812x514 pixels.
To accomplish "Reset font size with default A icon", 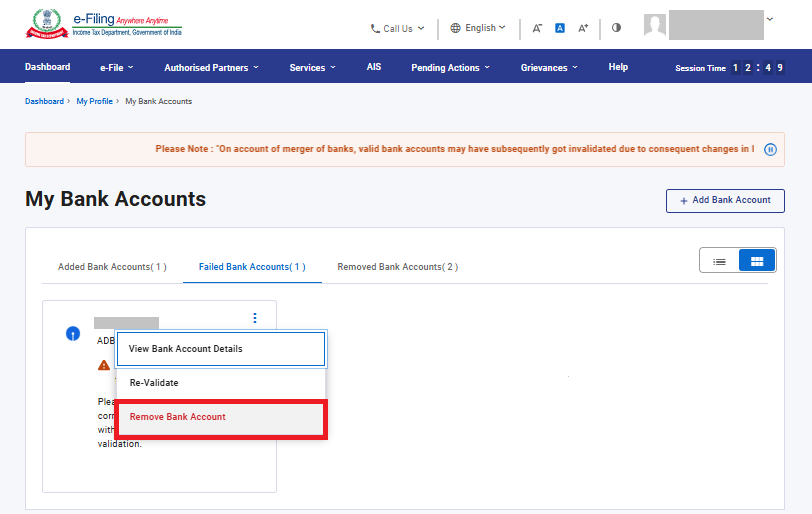I will pyautogui.click(x=560, y=28).
